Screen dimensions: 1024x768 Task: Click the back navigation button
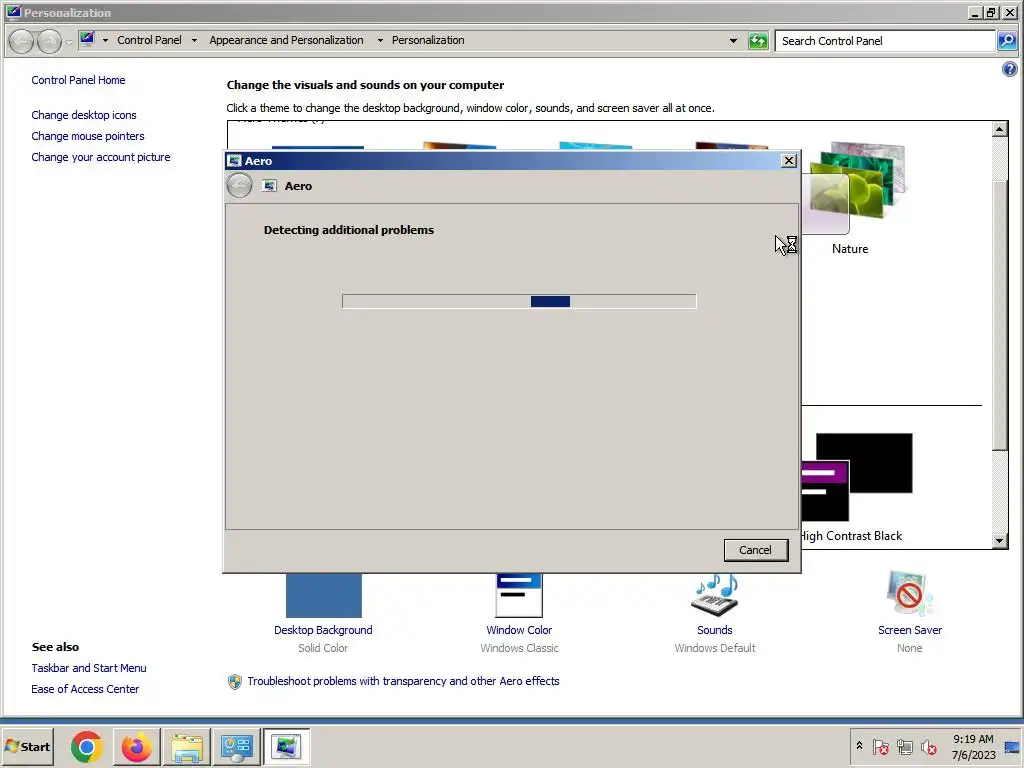coord(22,41)
